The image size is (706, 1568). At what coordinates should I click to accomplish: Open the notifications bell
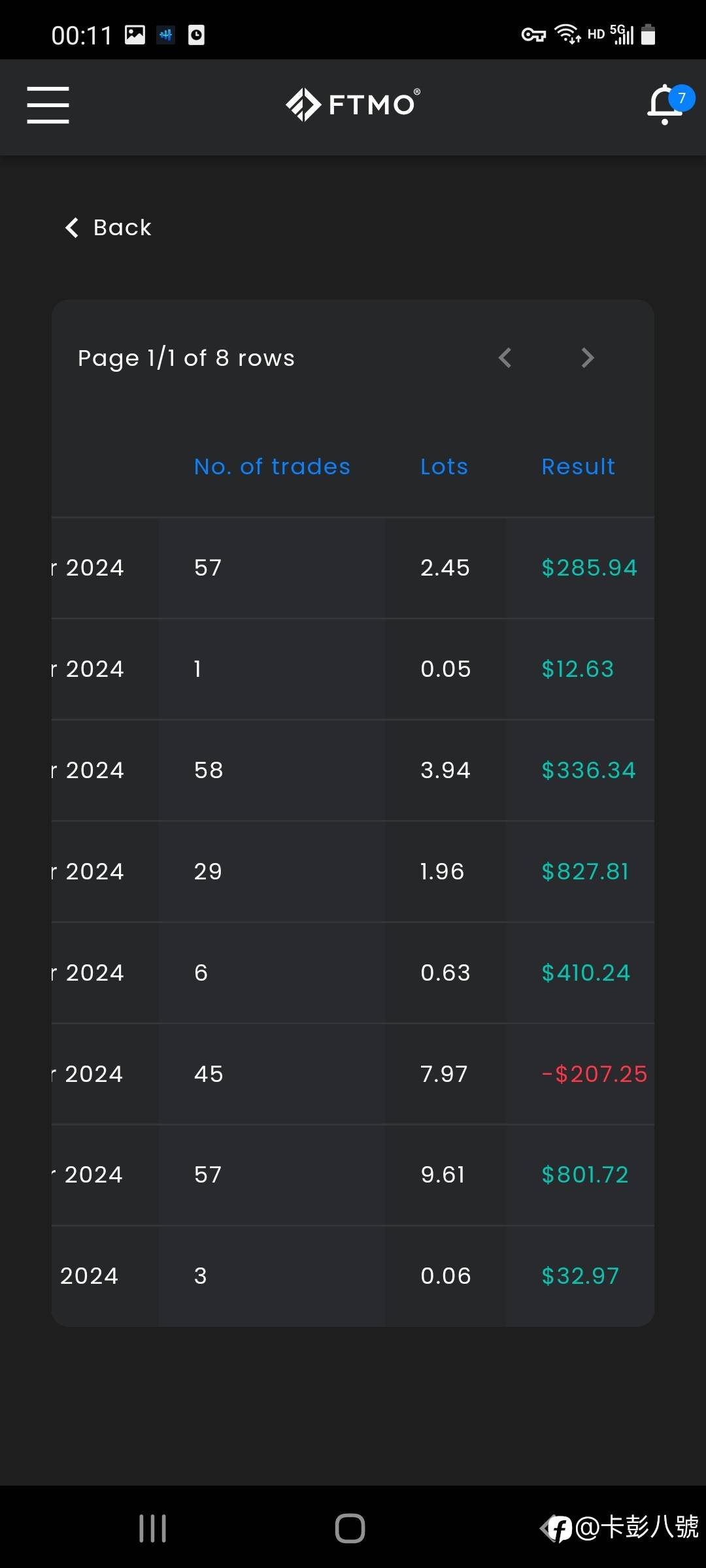click(x=666, y=105)
